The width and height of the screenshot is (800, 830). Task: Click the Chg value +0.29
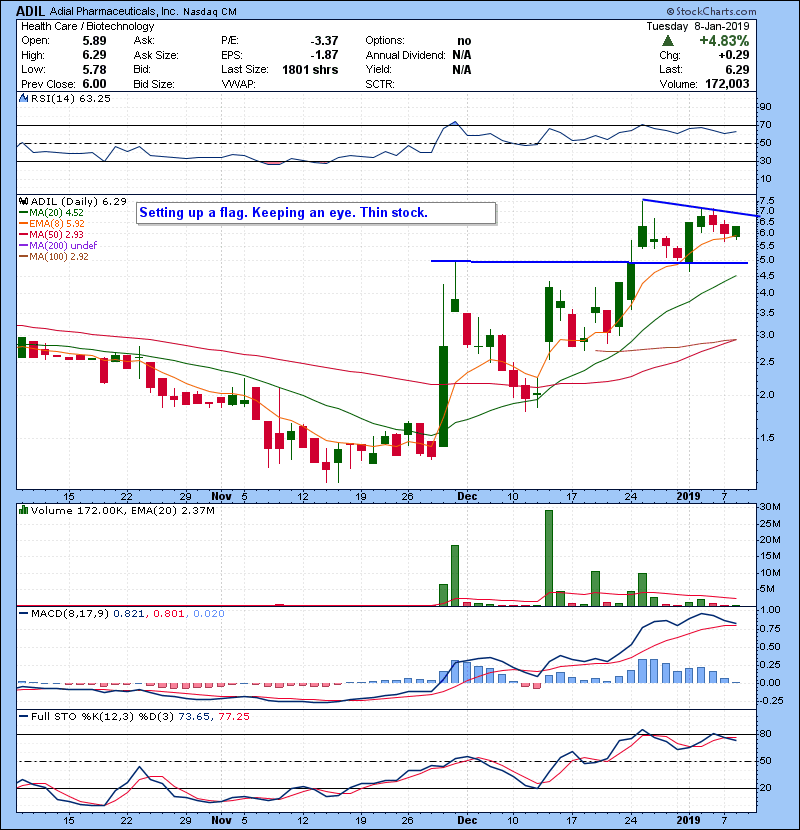coord(734,55)
